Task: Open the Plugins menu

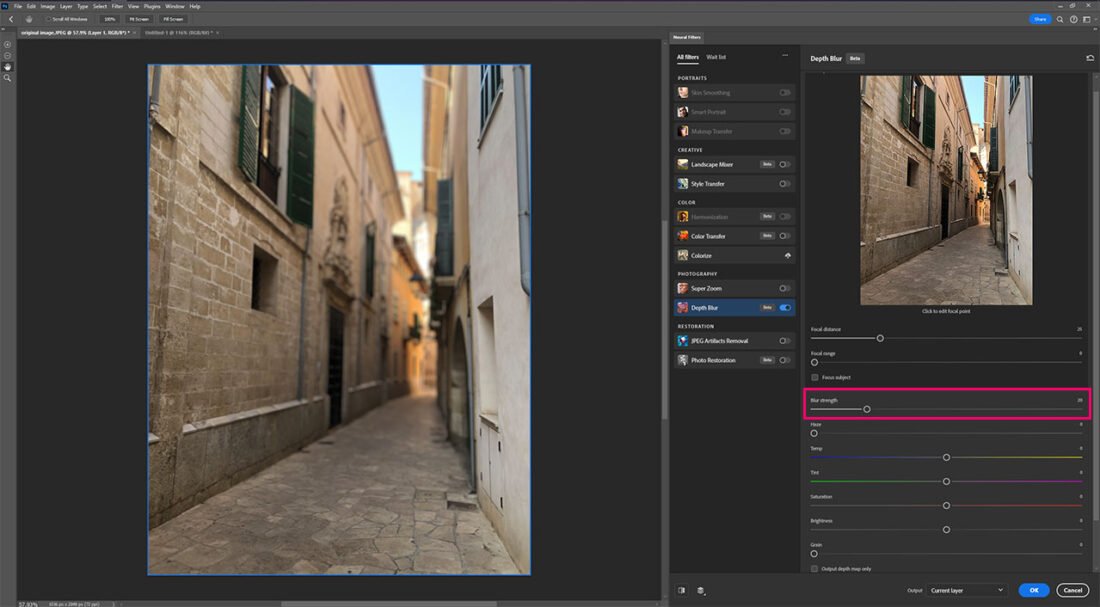Action: pyautogui.click(x=152, y=6)
